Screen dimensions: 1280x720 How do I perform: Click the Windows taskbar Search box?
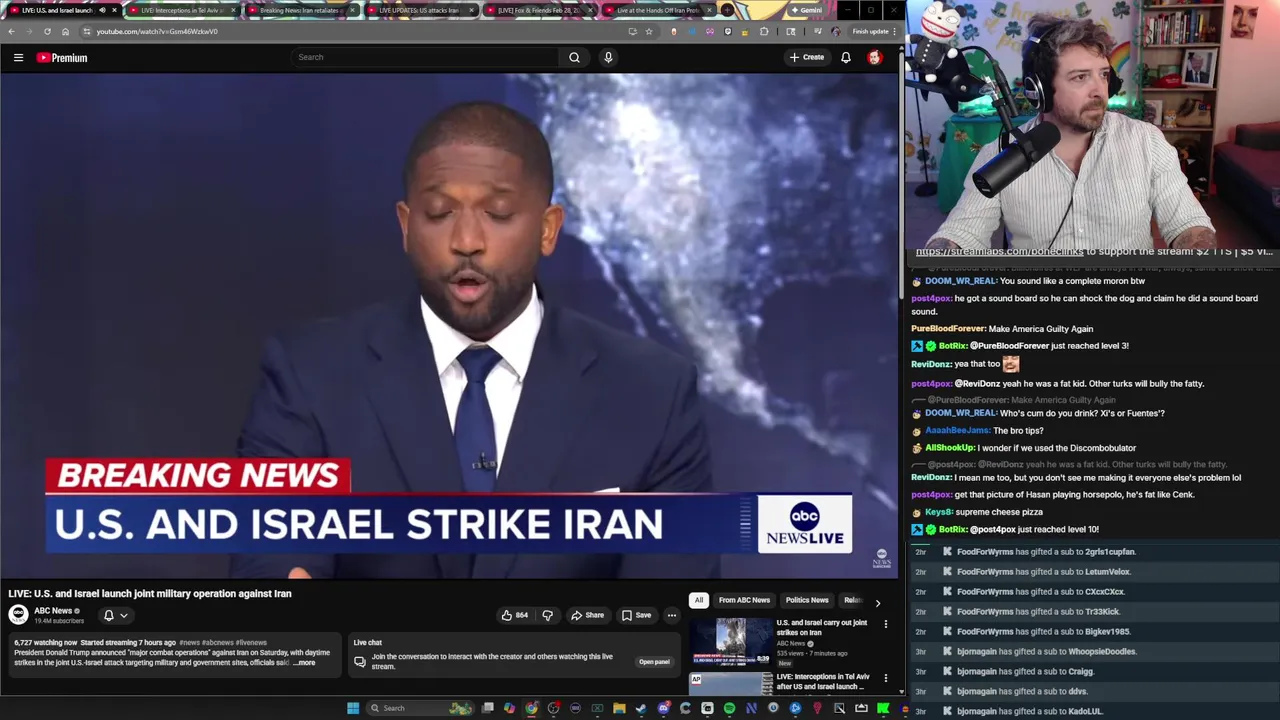(420, 708)
